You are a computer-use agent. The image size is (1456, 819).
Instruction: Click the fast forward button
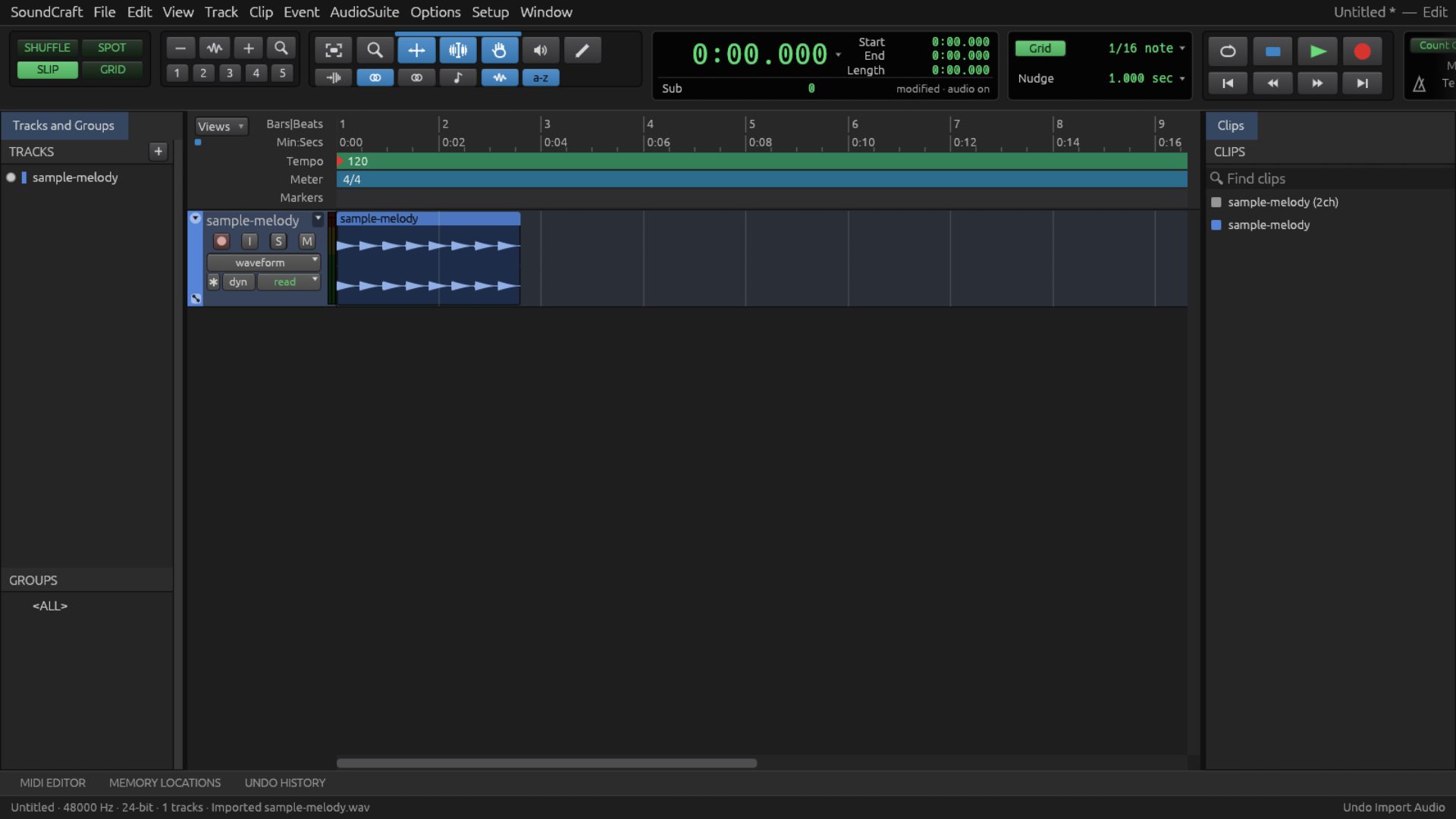[x=1317, y=83]
